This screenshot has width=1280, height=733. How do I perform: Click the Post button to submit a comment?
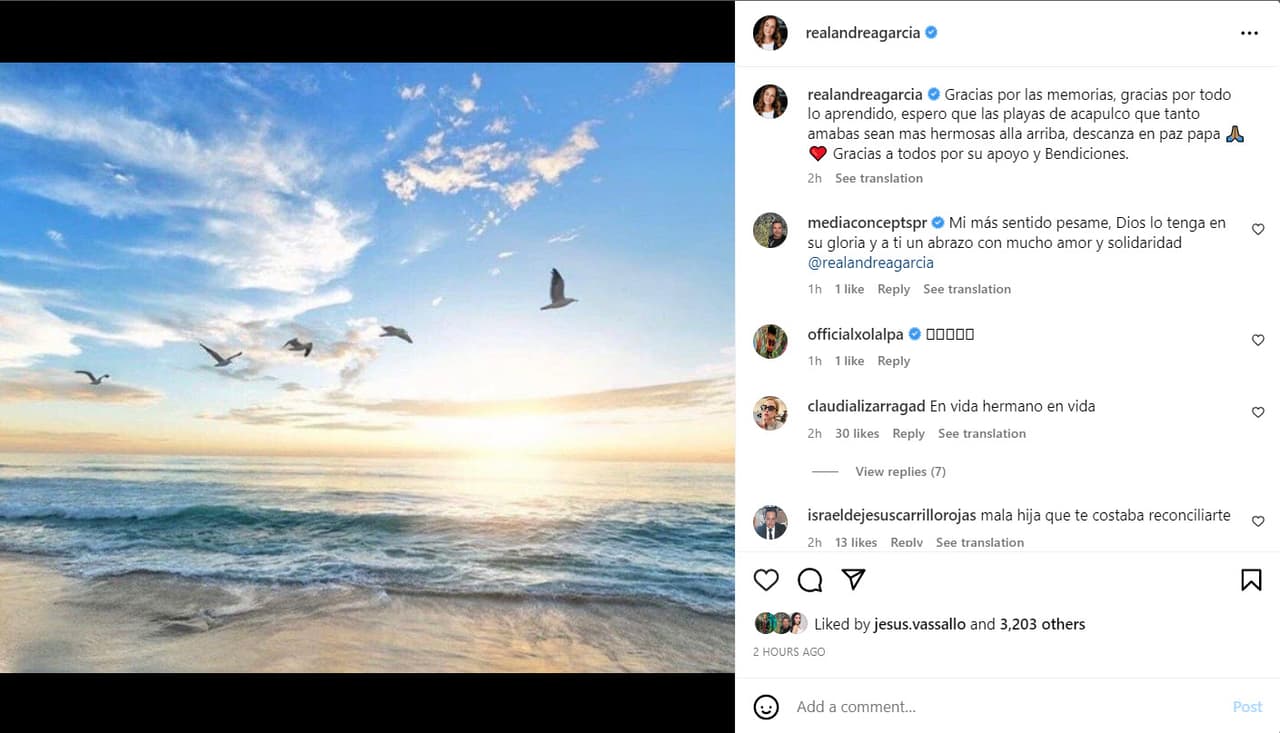point(1247,706)
